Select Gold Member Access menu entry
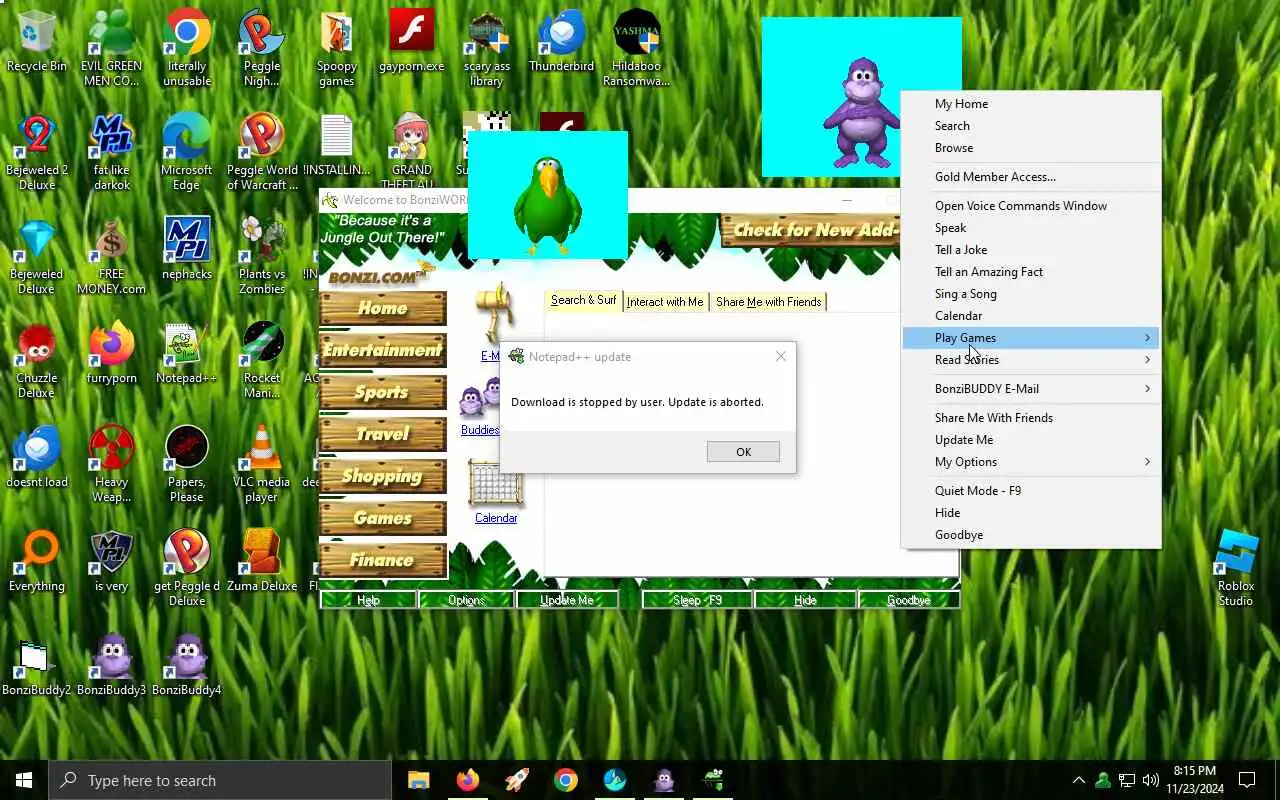Image resolution: width=1280 pixels, height=800 pixels. [x=1031, y=177]
